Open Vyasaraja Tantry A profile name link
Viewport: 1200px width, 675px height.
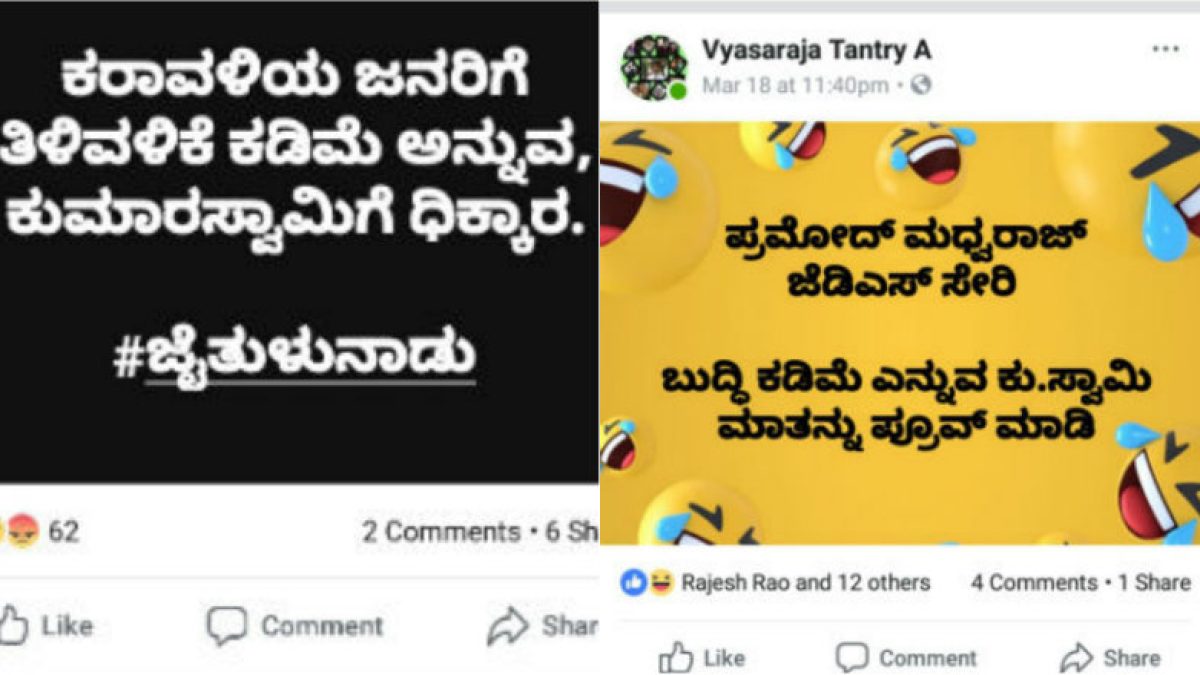[x=817, y=50]
